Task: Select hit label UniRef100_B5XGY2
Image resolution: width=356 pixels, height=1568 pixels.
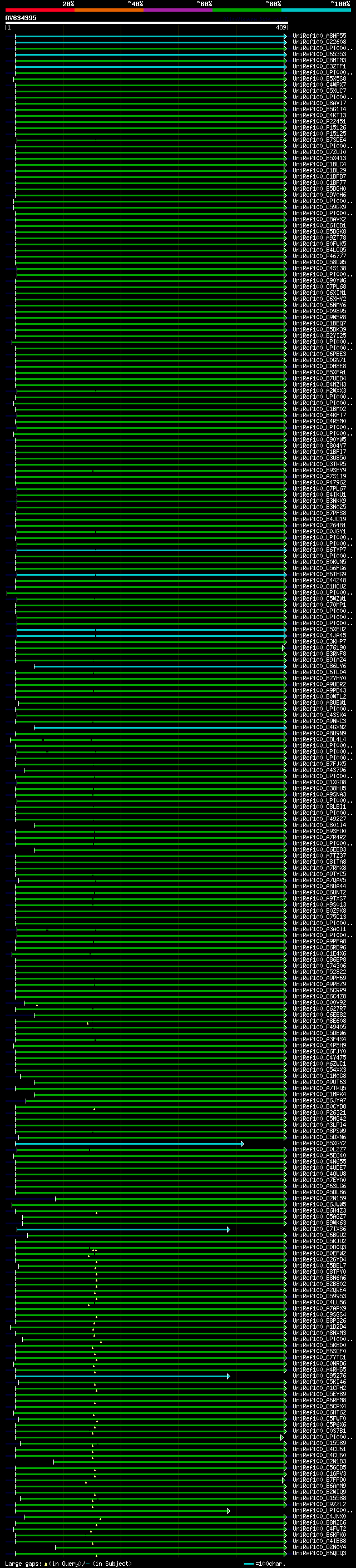Action: [x=319, y=1143]
